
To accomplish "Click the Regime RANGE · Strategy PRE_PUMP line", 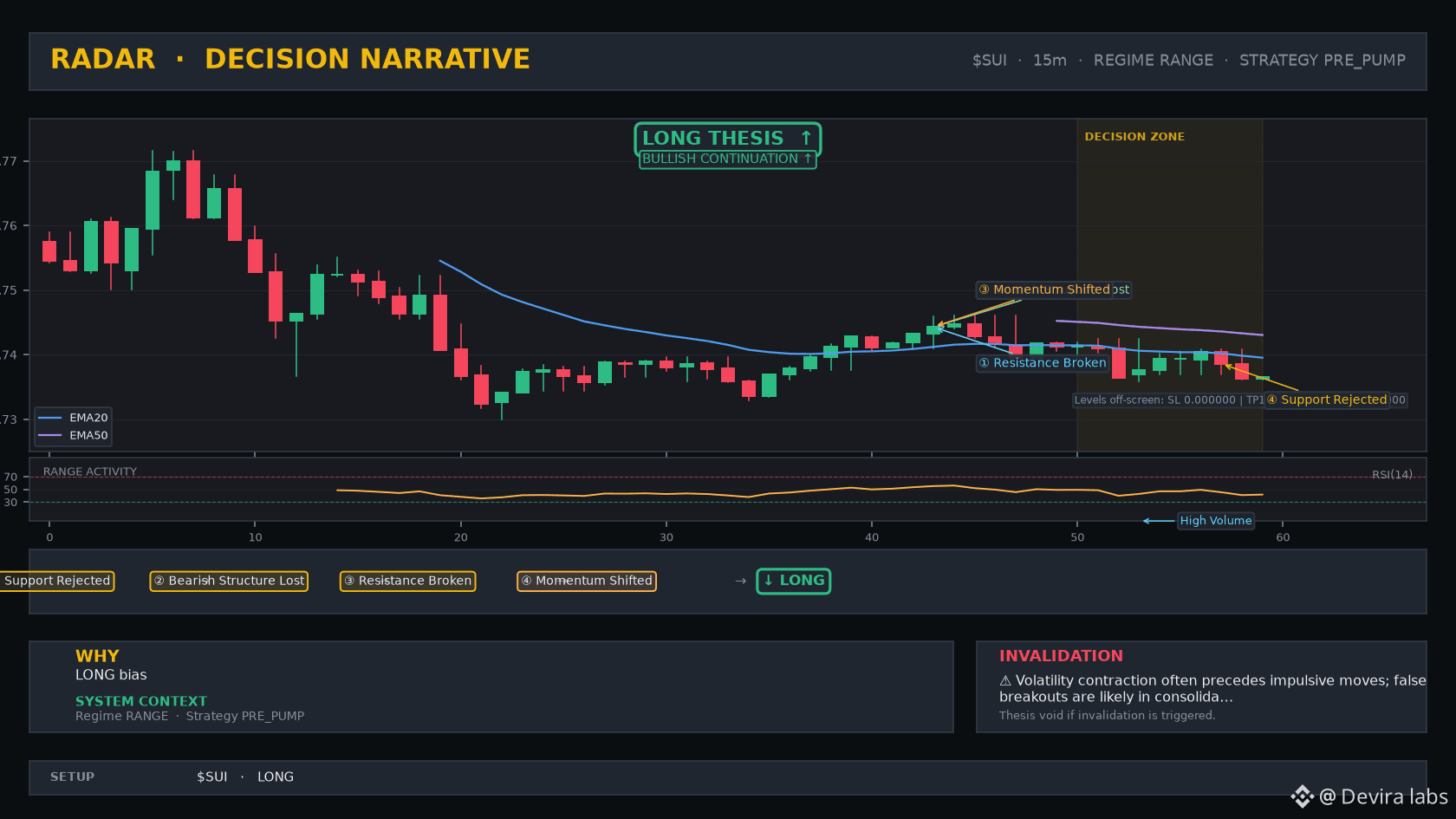I will (190, 717).
